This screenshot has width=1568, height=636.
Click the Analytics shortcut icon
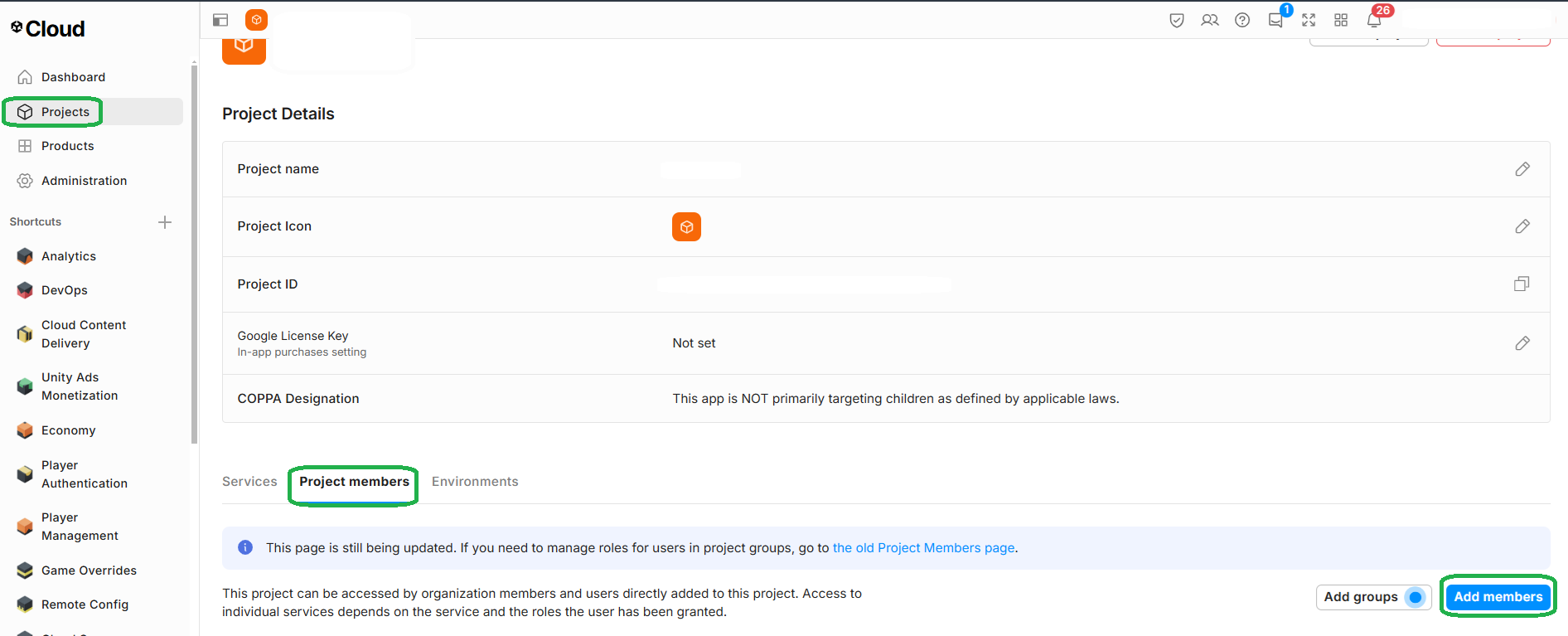click(25, 256)
